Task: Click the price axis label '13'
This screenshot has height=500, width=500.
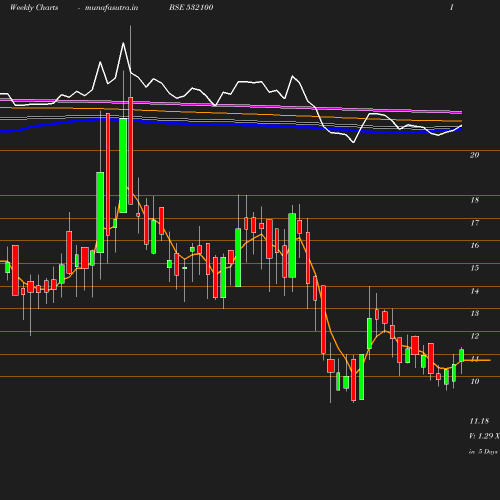Action: (475, 313)
